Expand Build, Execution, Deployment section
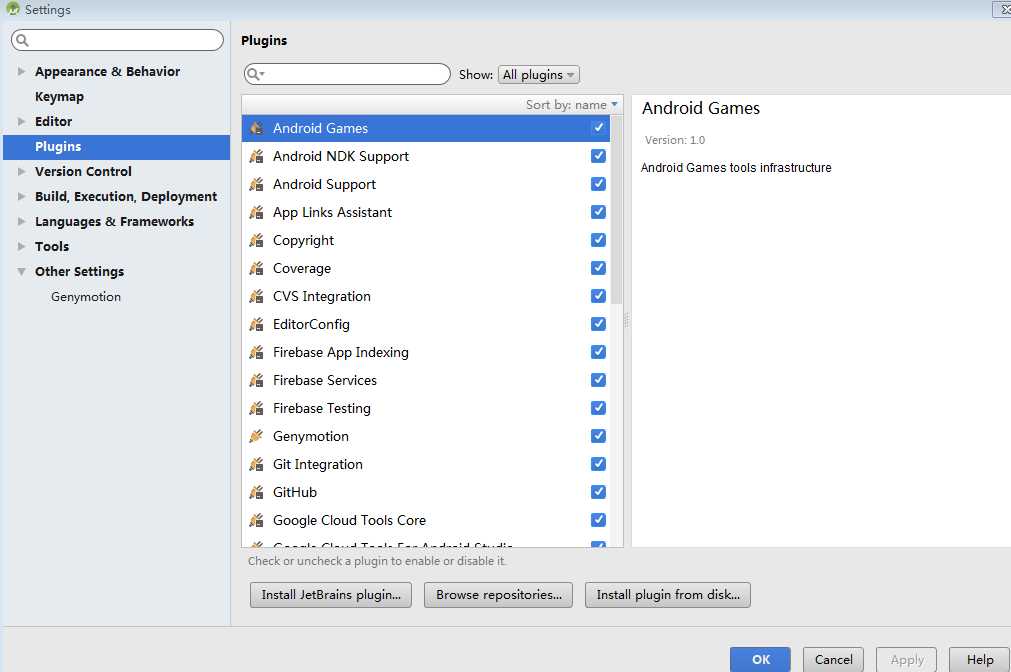Screen dimensions: 1011x672 (x=21, y=196)
